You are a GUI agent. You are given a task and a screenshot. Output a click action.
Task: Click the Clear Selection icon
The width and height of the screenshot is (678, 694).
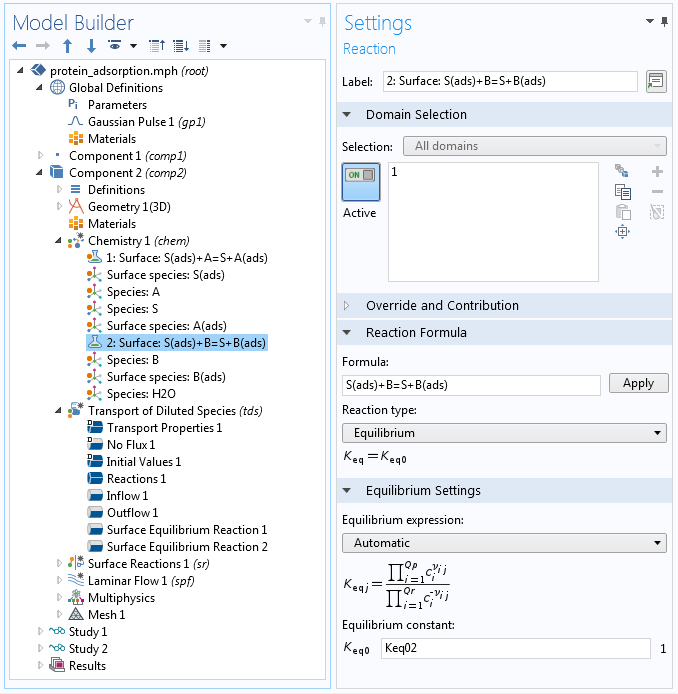click(657, 212)
